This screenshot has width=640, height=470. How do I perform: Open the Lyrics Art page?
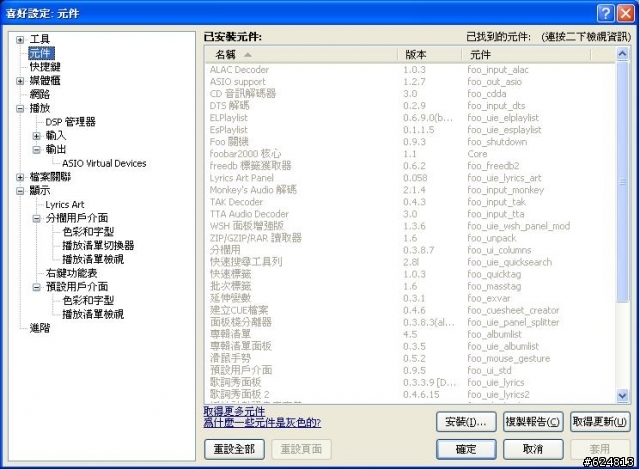coord(64,205)
